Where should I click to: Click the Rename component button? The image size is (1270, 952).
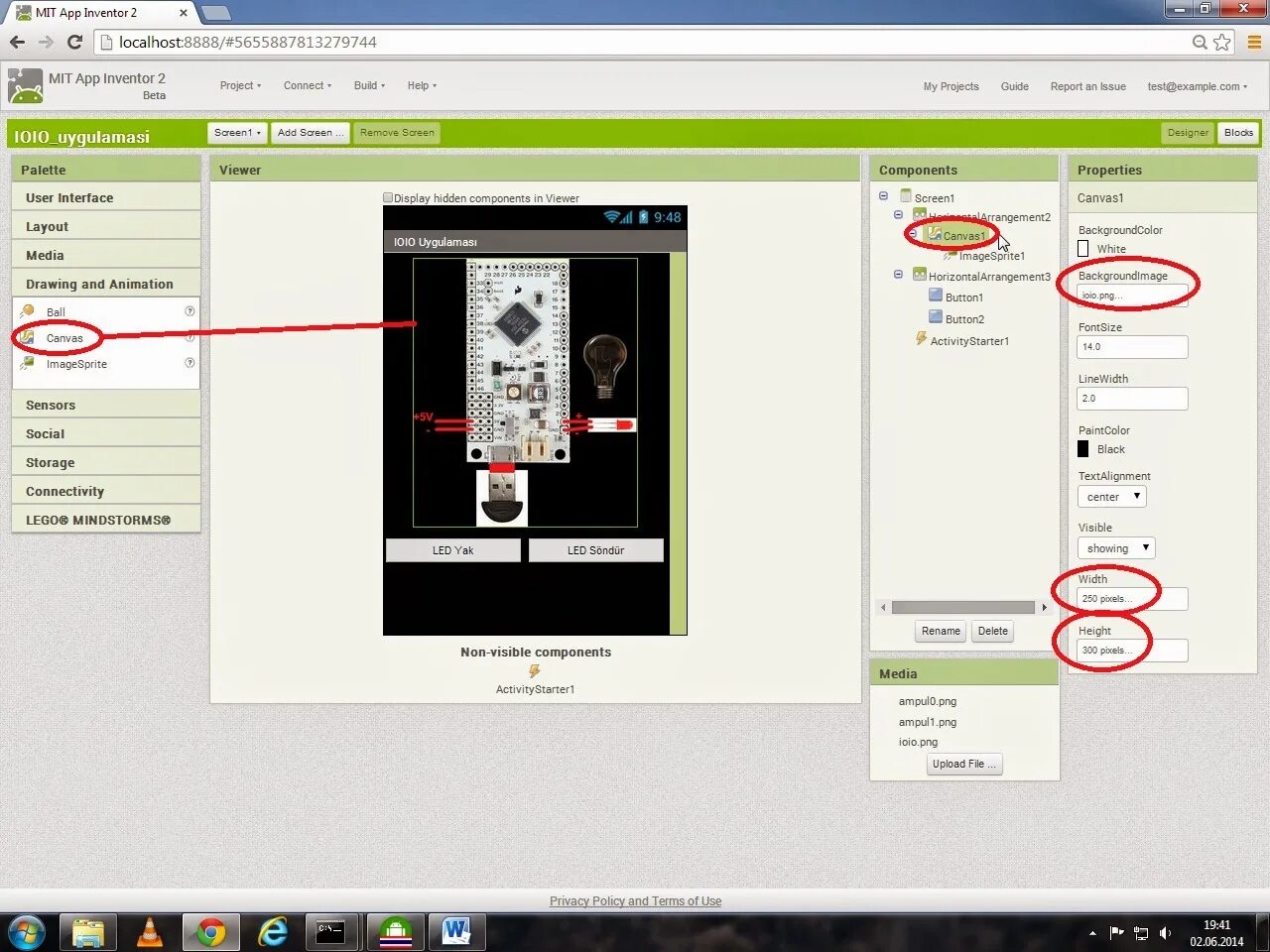941,631
